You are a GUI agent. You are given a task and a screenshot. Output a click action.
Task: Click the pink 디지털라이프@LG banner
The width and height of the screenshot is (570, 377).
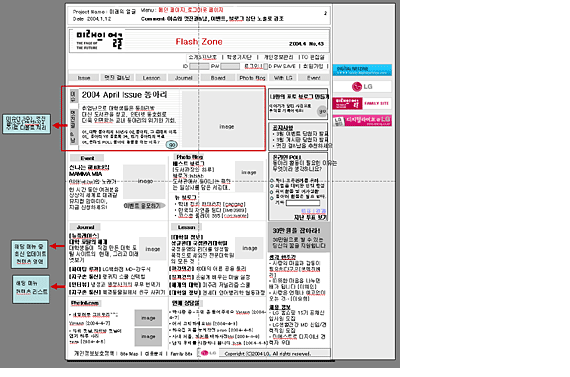362,121
